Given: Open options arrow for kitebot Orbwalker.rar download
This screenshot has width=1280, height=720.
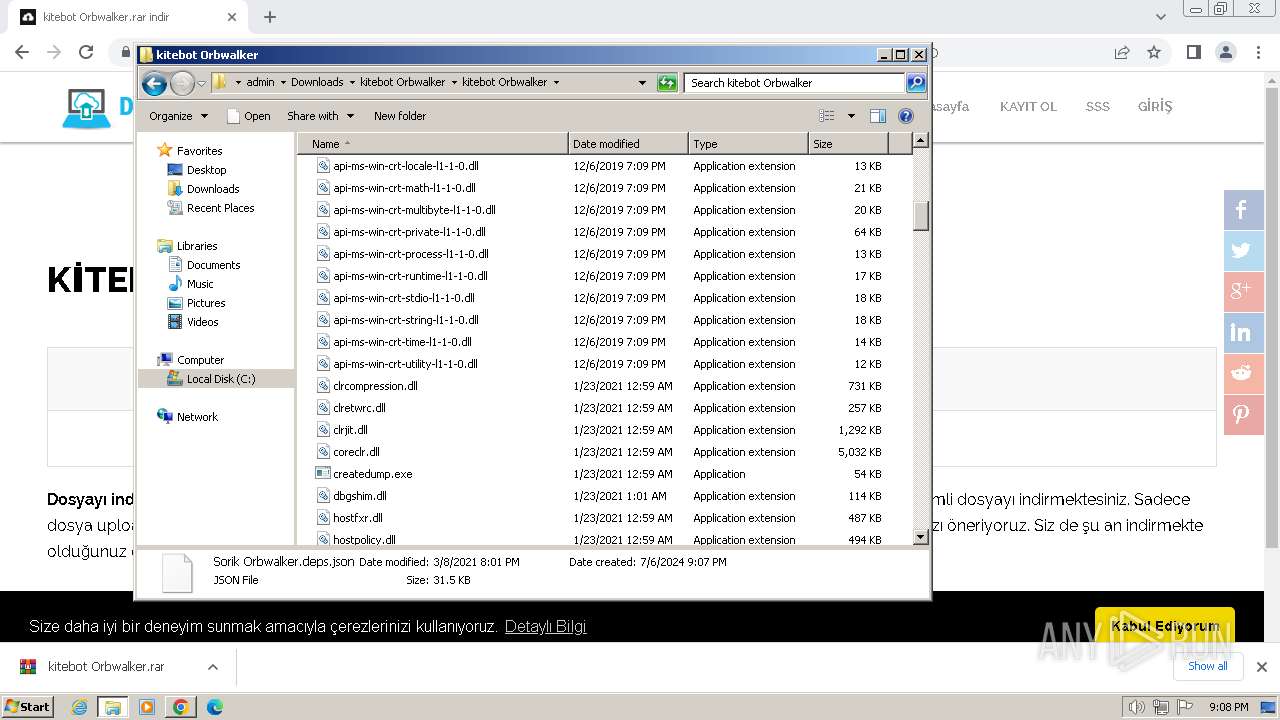Looking at the screenshot, I should [213, 667].
